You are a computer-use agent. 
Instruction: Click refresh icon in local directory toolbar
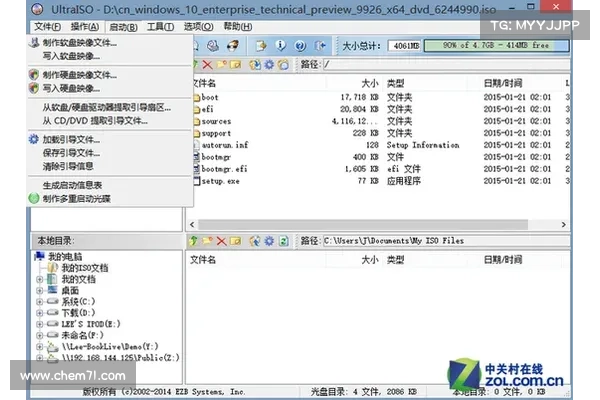[284, 241]
